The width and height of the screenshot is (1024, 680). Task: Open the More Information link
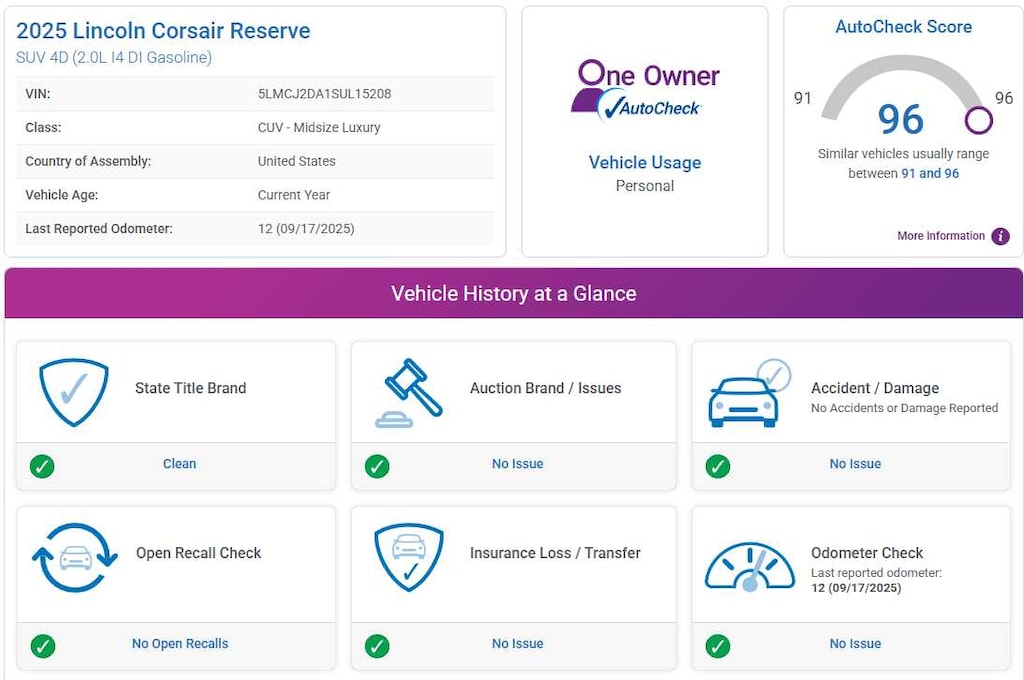click(x=940, y=237)
